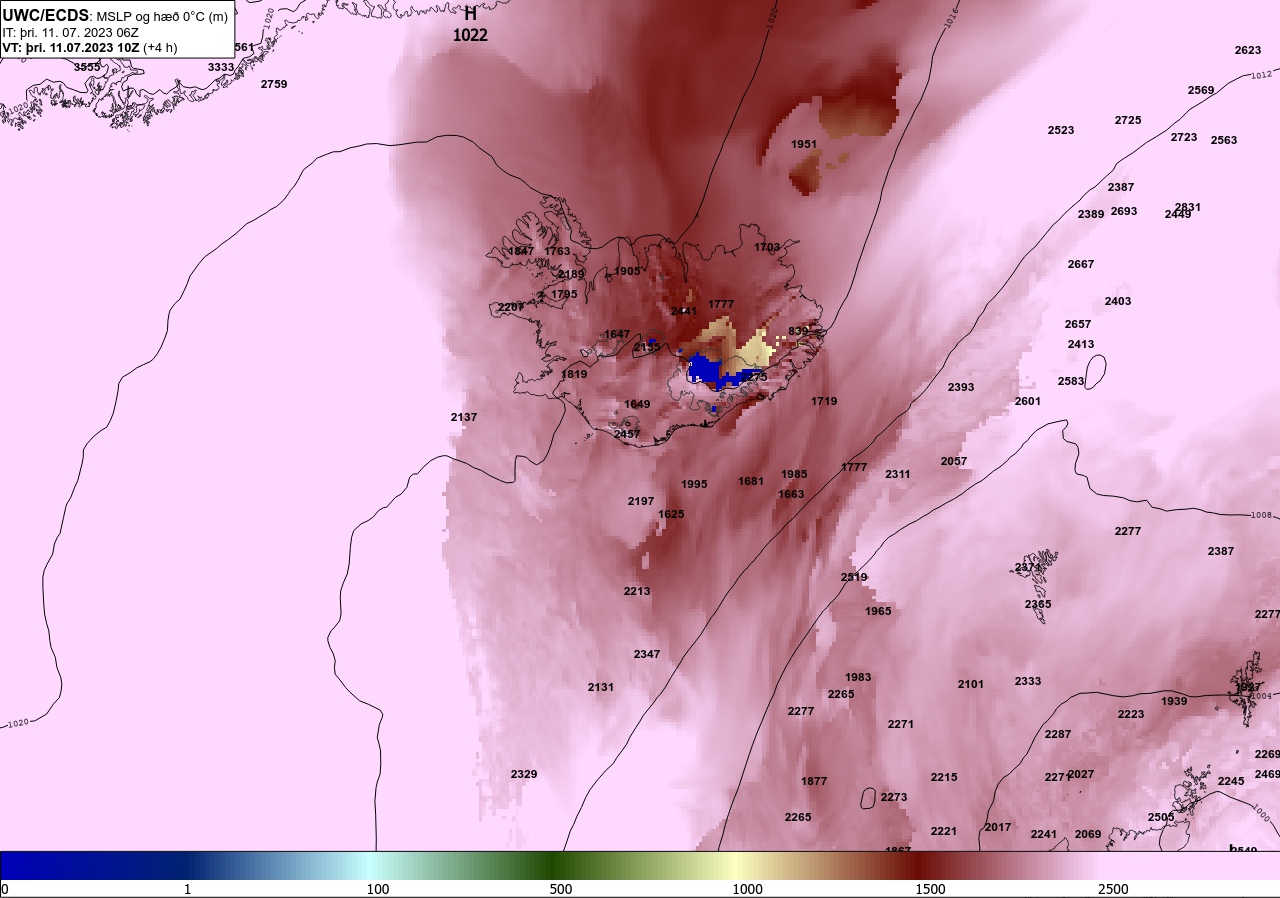Click the 1012 isobar label
Screen dimensions: 1280x898
(1262, 74)
